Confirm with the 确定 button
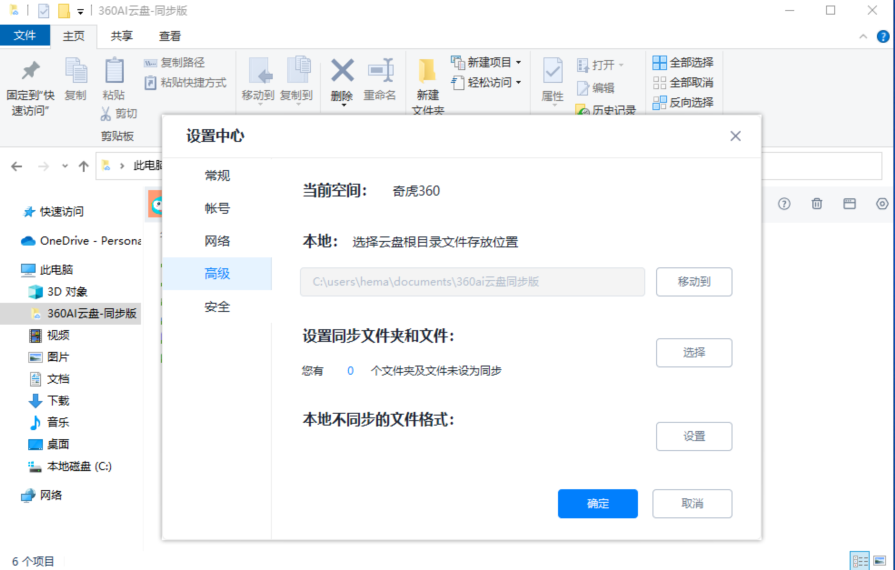The height and width of the screenshot is (570, 895). [598, 504]
